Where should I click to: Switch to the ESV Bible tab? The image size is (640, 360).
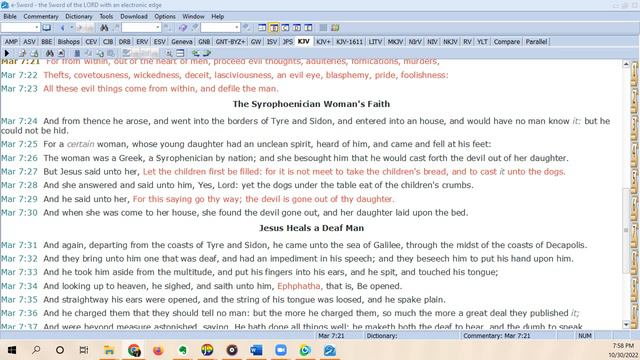[x=160, y=42]
